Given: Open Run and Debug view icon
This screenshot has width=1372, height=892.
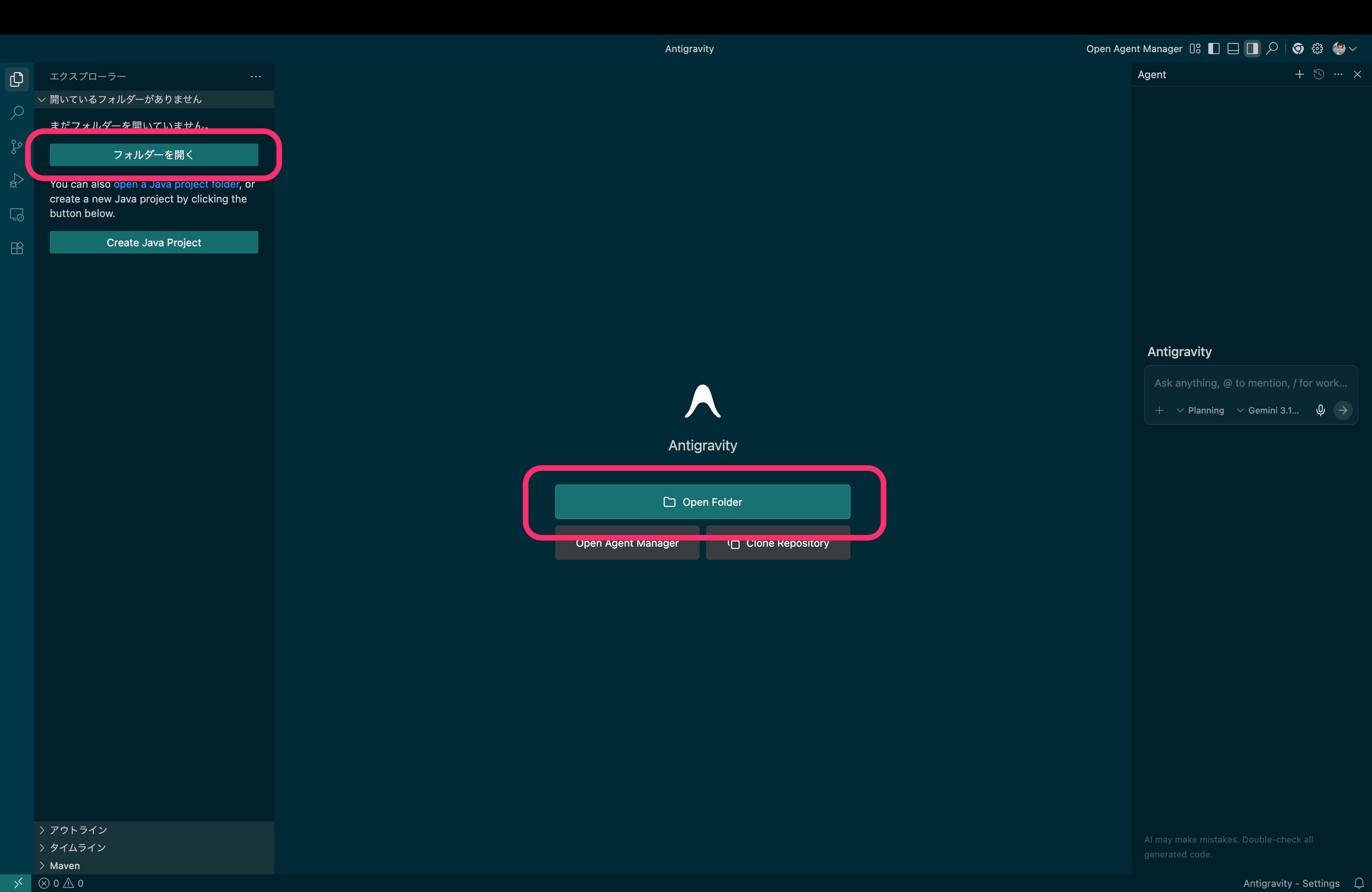Looking at the screenshot, I should tap(17, 180).
